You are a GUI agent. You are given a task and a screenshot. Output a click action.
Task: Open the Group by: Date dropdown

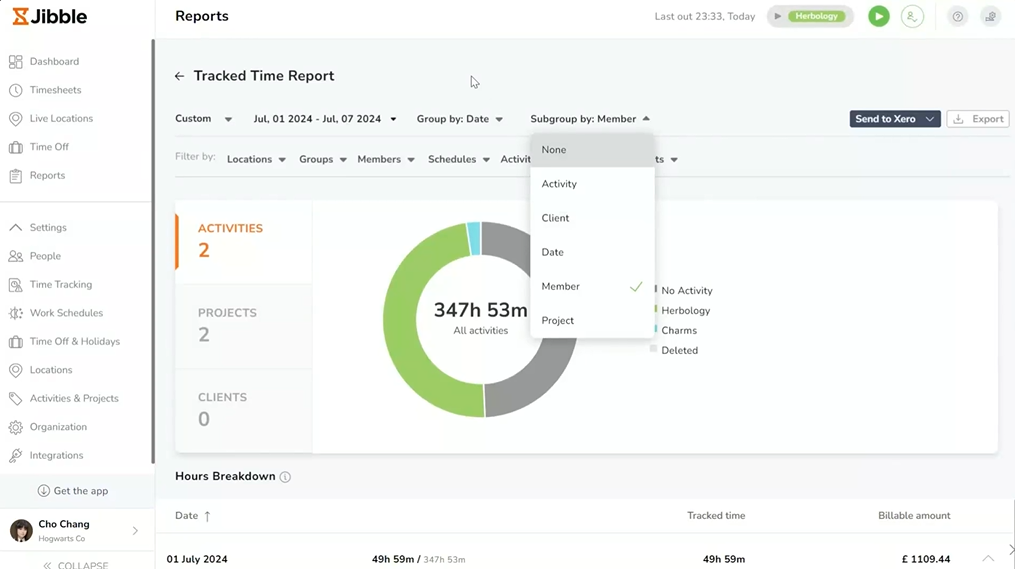460,119
